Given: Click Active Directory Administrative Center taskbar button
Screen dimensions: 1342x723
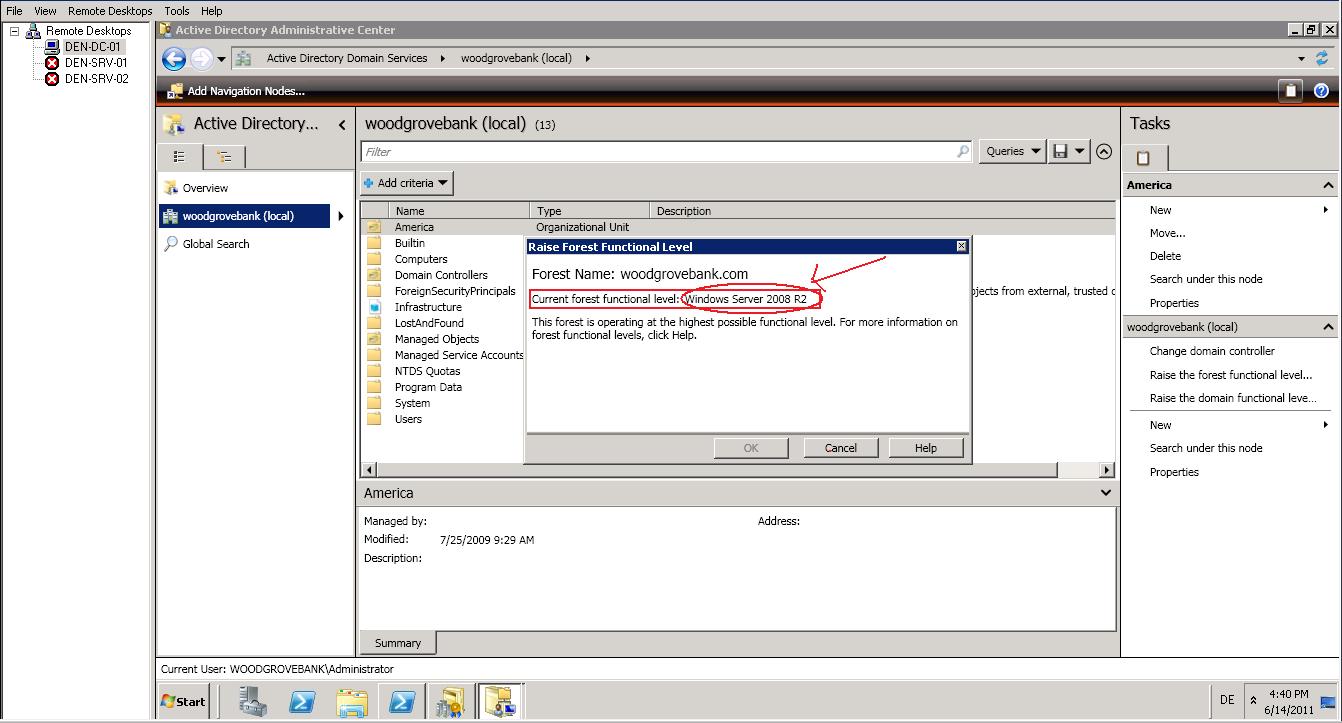Looking at the screenshot, I should coord(499,702).
